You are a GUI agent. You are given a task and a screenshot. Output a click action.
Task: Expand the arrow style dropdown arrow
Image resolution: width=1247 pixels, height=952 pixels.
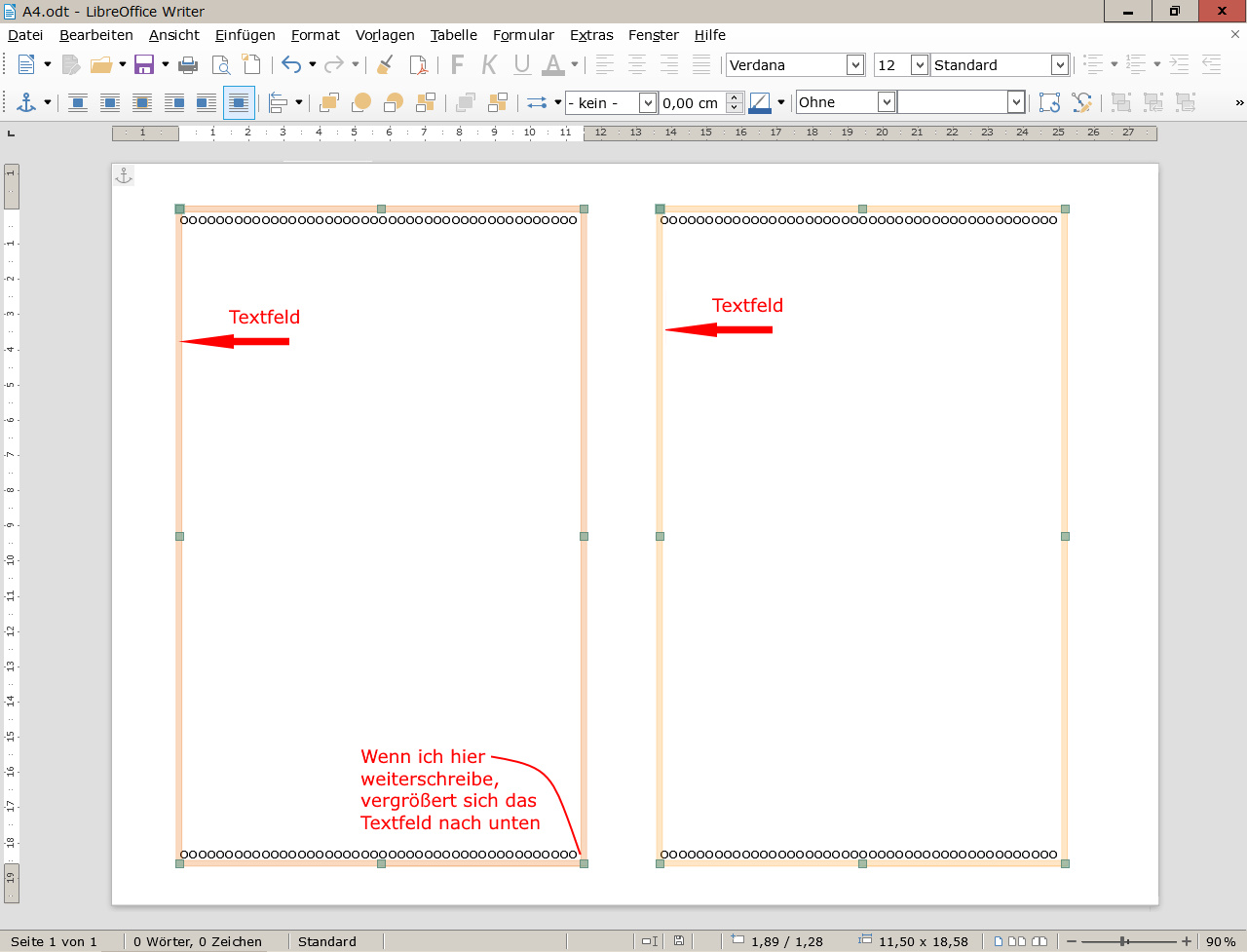[558, 102]
